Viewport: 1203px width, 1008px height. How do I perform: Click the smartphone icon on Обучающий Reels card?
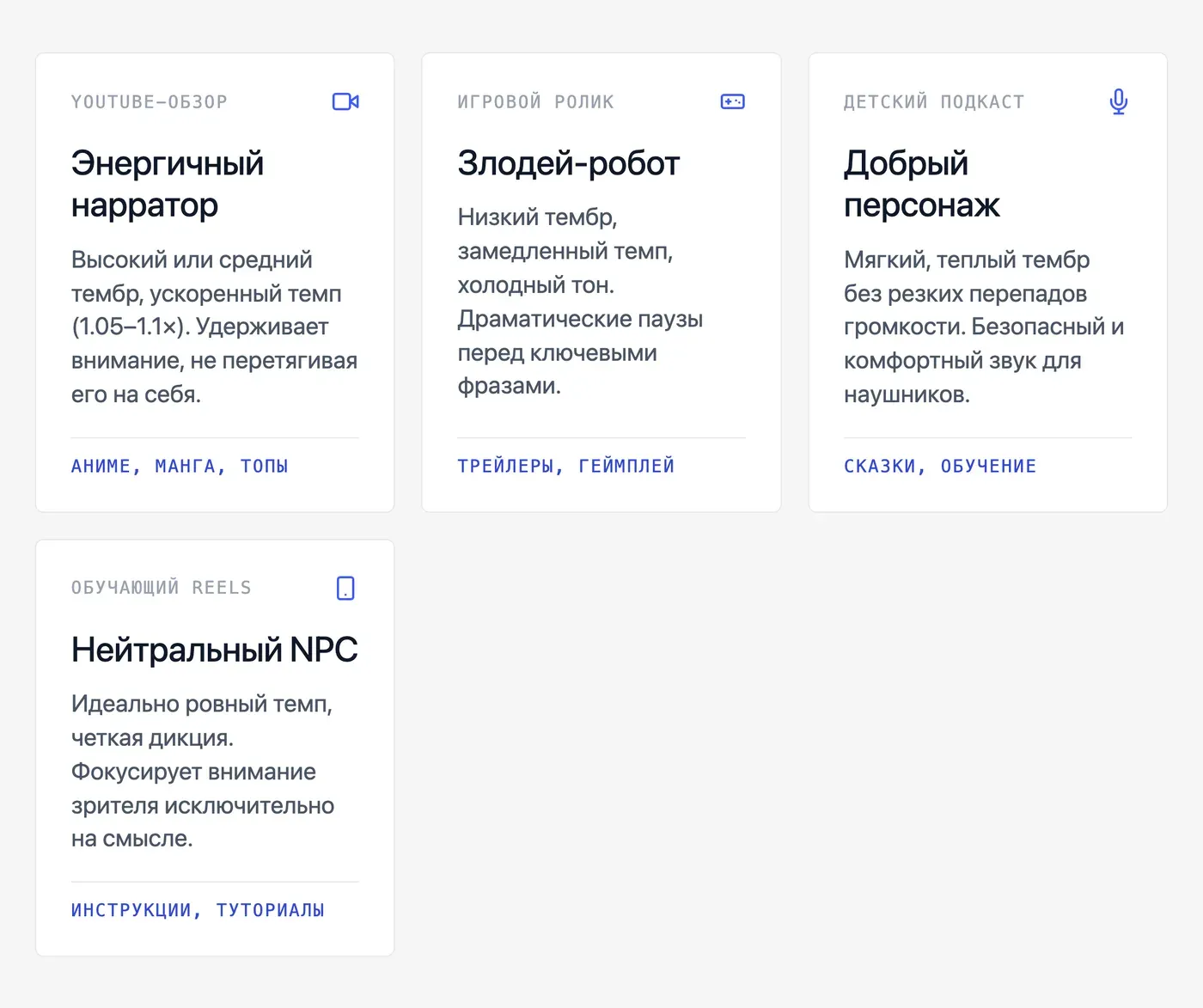[x=345, y=588]
